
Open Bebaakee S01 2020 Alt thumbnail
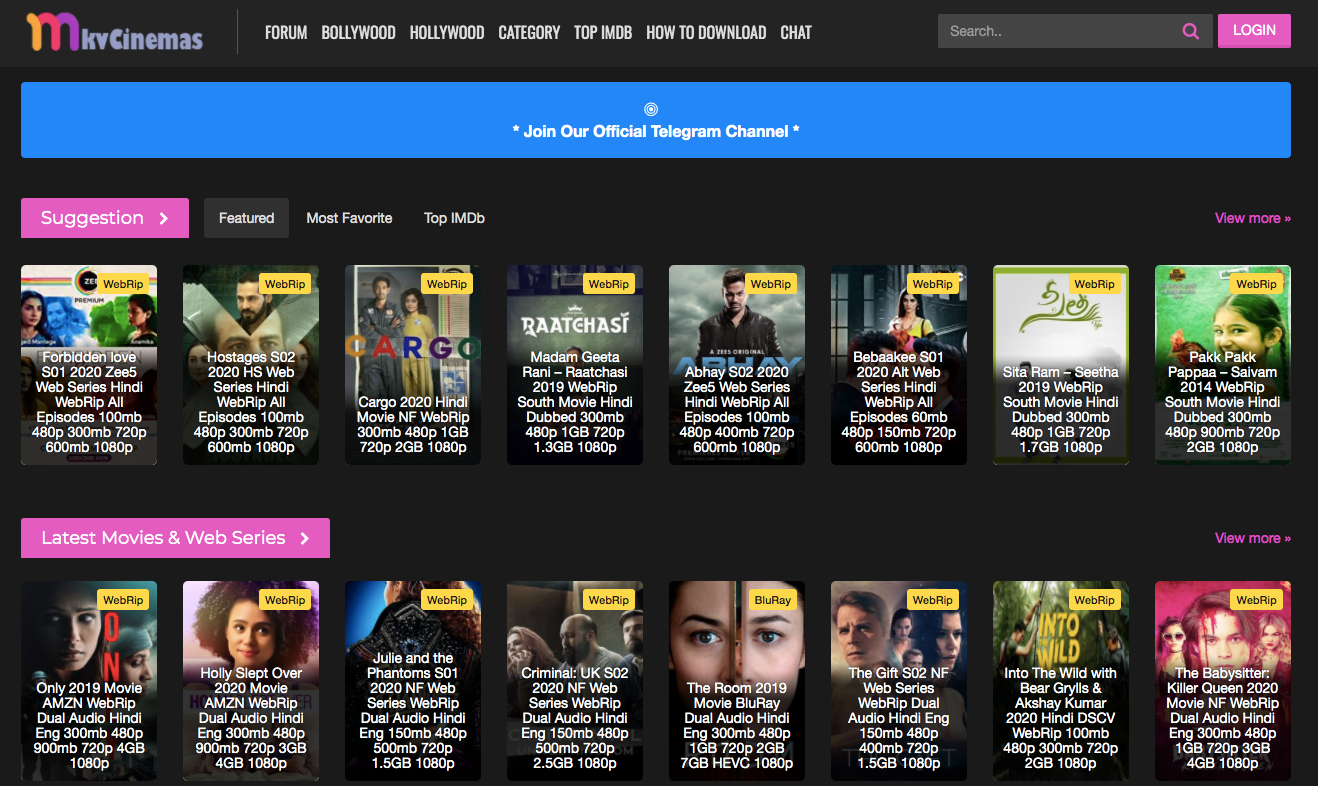(x=899, y=365)
